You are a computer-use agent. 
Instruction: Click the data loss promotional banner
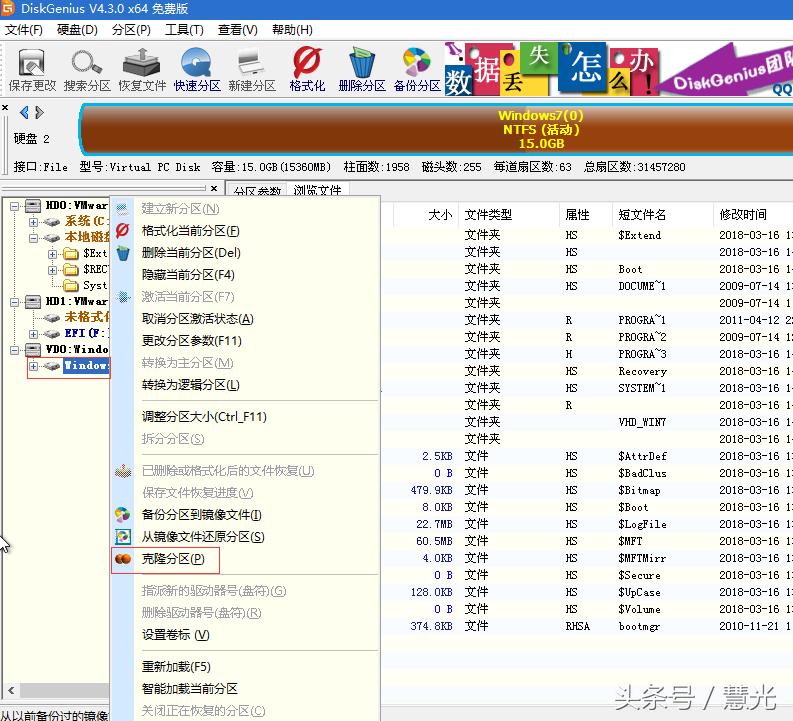[x=551, y=69]
